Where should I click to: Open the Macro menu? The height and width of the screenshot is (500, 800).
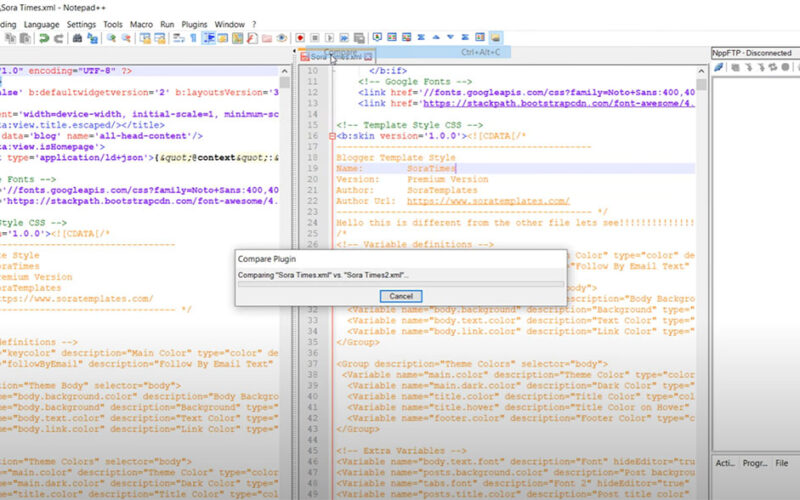[x=141, y=24]
